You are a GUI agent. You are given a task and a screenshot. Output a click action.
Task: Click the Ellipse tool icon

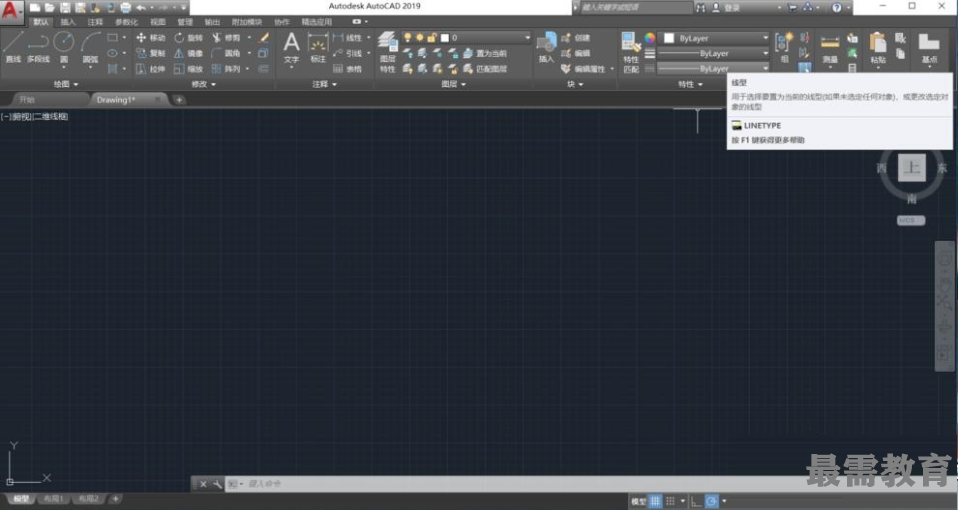point(112,53)
